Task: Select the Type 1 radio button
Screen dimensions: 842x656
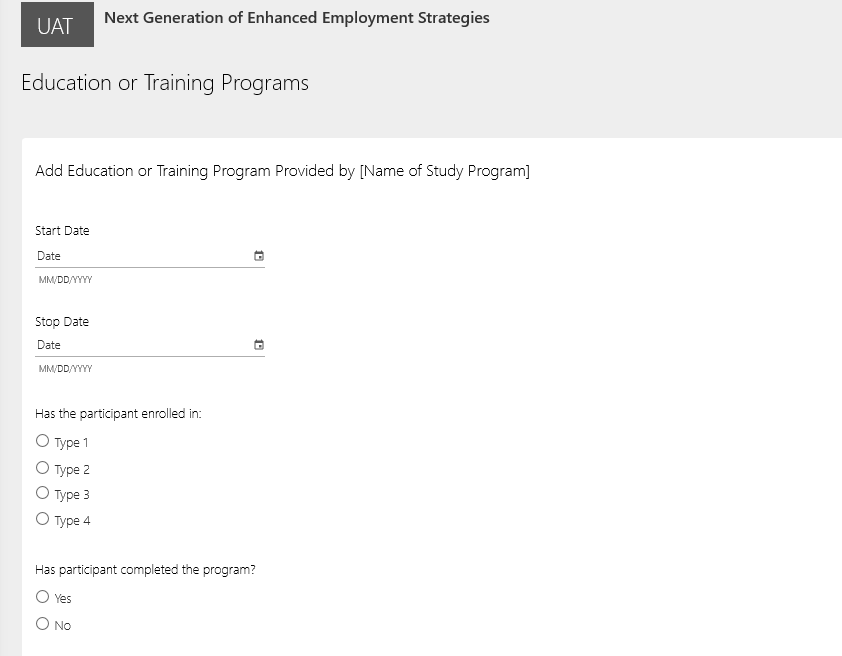Action: click(42, 441)
